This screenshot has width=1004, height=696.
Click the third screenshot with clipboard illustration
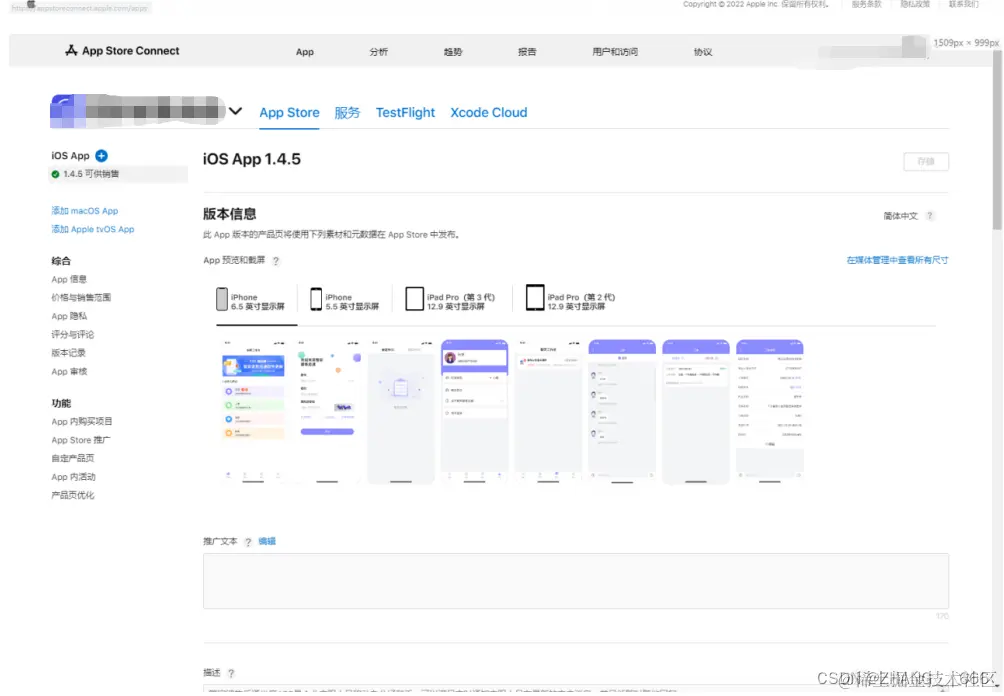click(x=401, y=412)
